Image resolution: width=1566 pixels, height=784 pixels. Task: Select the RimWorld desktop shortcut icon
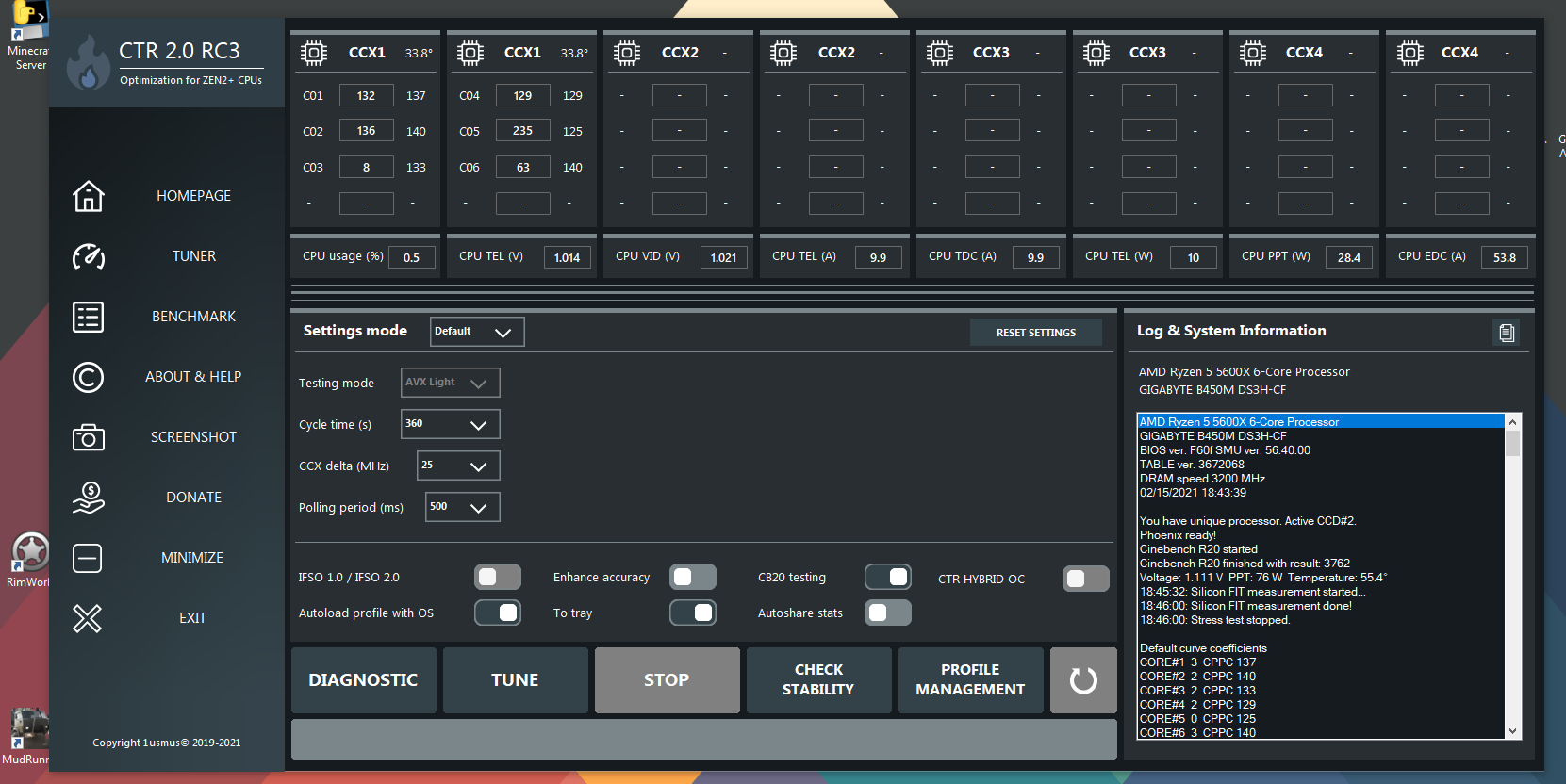28,561
